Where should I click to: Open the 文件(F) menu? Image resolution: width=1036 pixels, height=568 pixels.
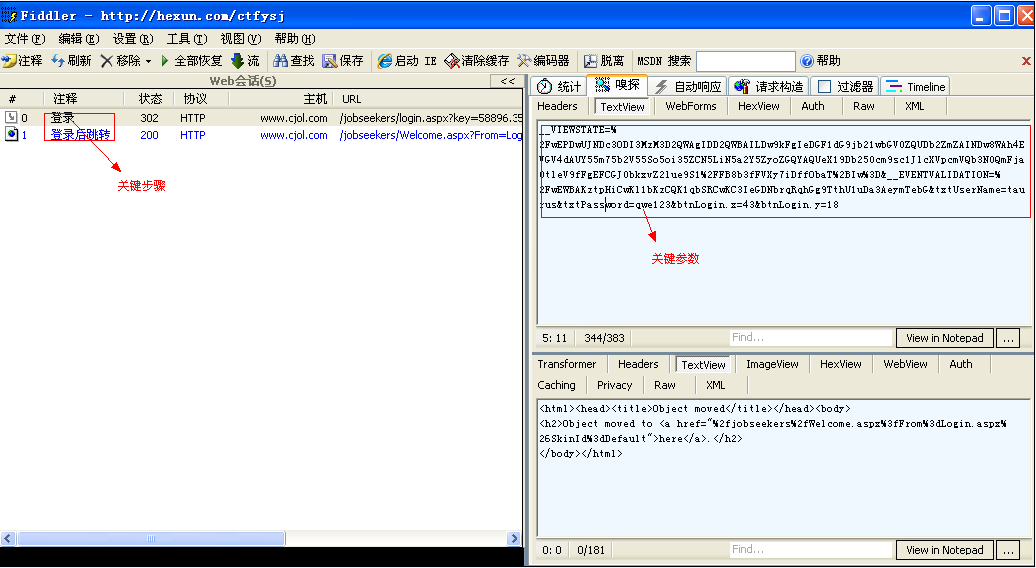click(25, 38)
